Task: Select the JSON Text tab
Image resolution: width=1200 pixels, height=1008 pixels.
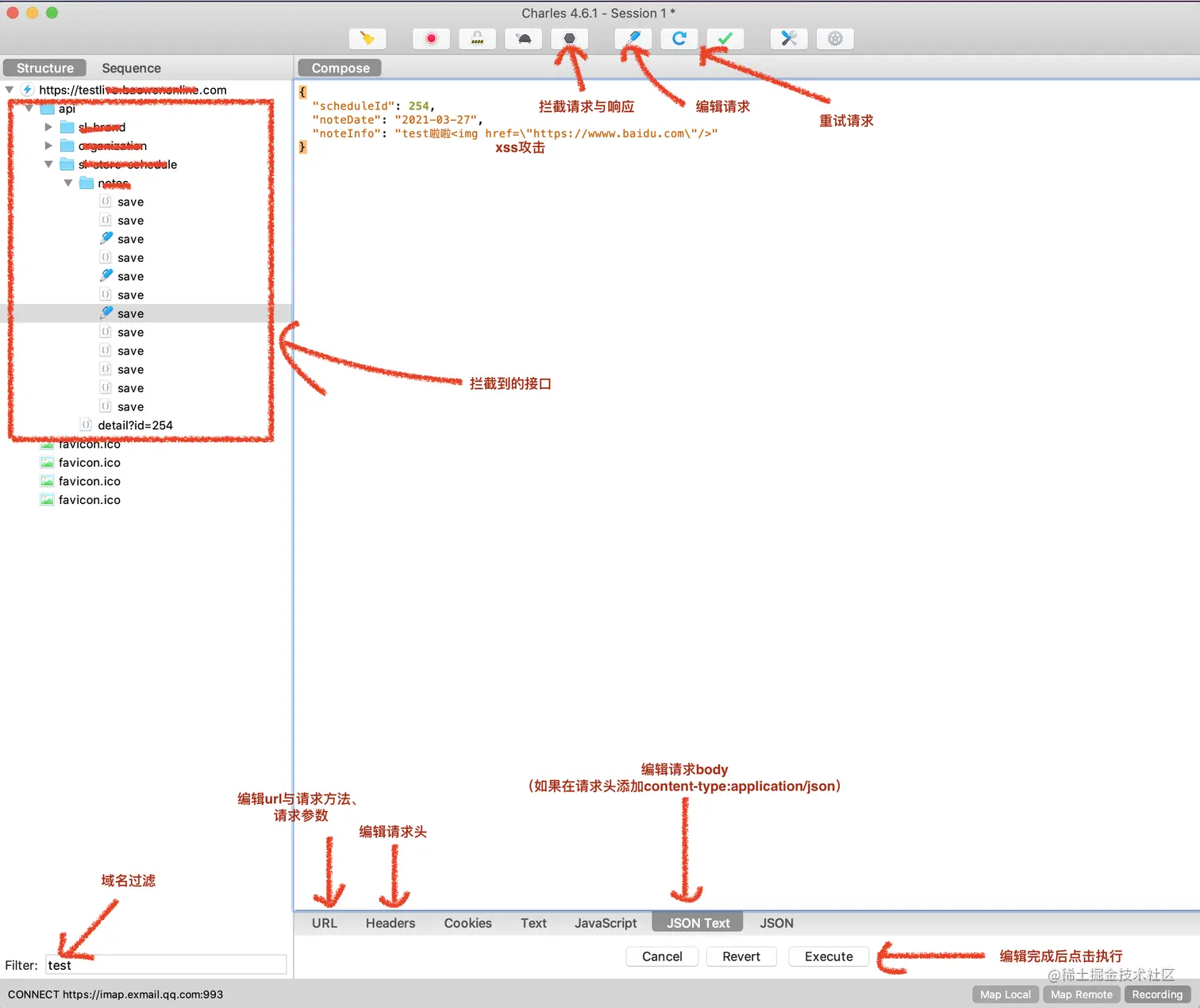Action: click(x=698, y=923)
